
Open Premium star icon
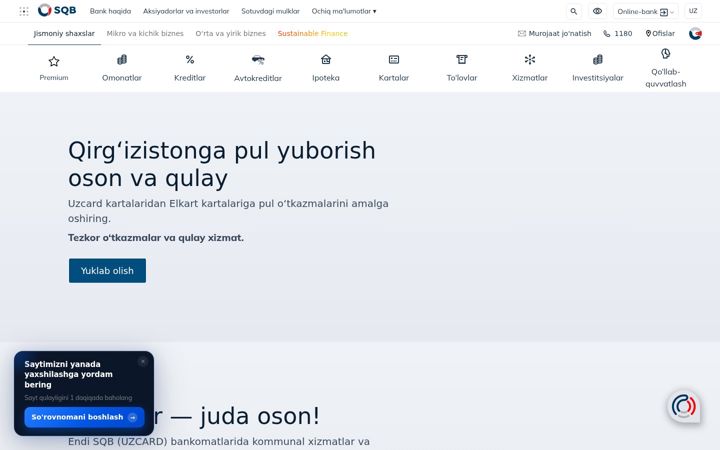[x=54, y=61]
